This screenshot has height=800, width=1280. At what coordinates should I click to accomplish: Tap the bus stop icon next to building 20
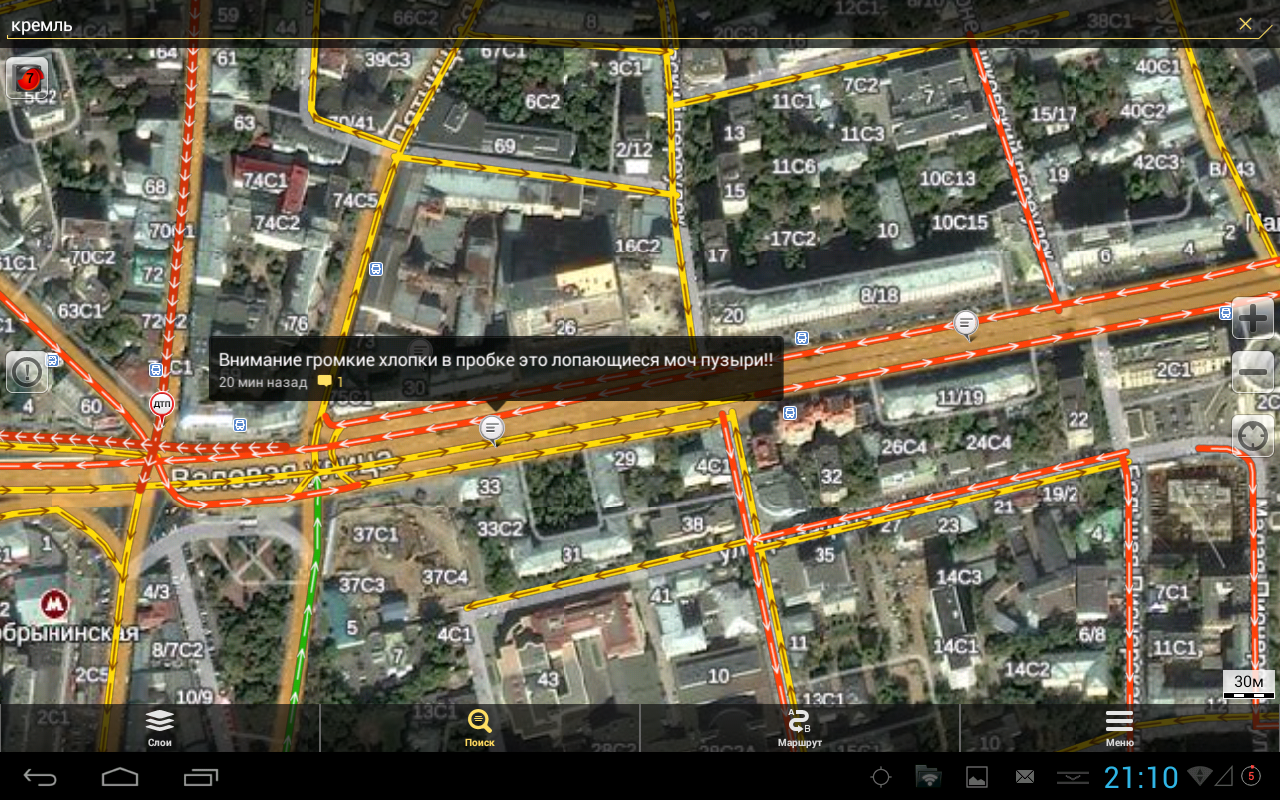point(801,338)
